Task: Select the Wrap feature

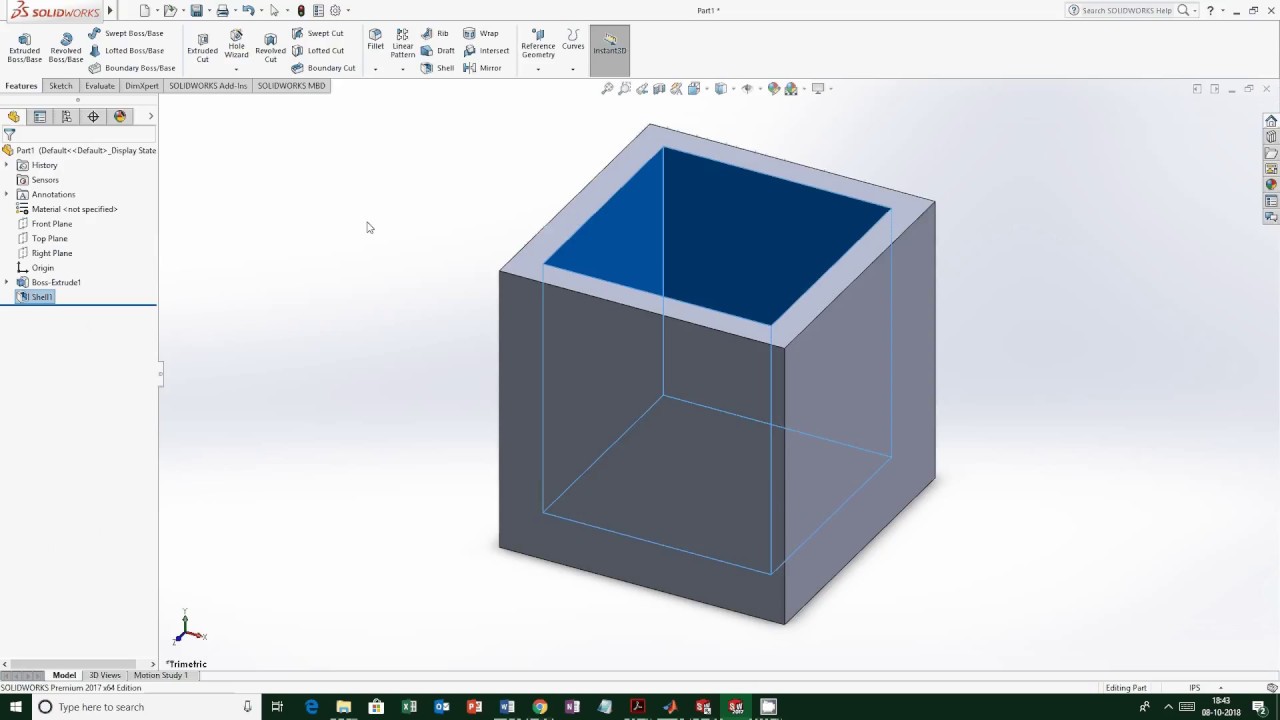Action: tap(481, 33)
